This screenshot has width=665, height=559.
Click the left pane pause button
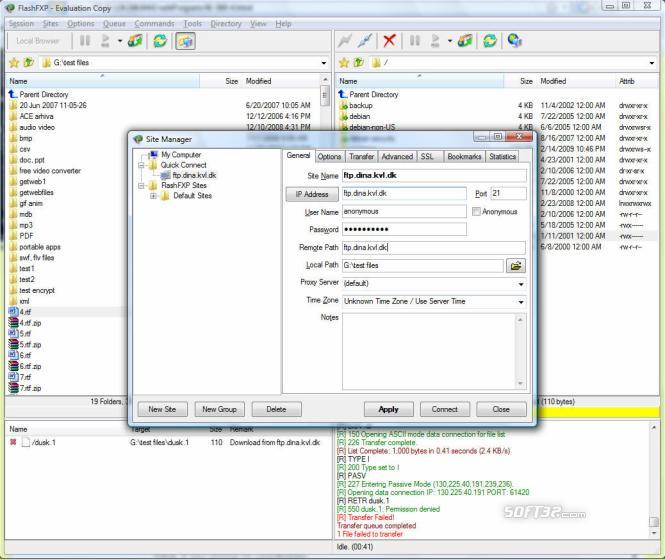coord(85,41)
